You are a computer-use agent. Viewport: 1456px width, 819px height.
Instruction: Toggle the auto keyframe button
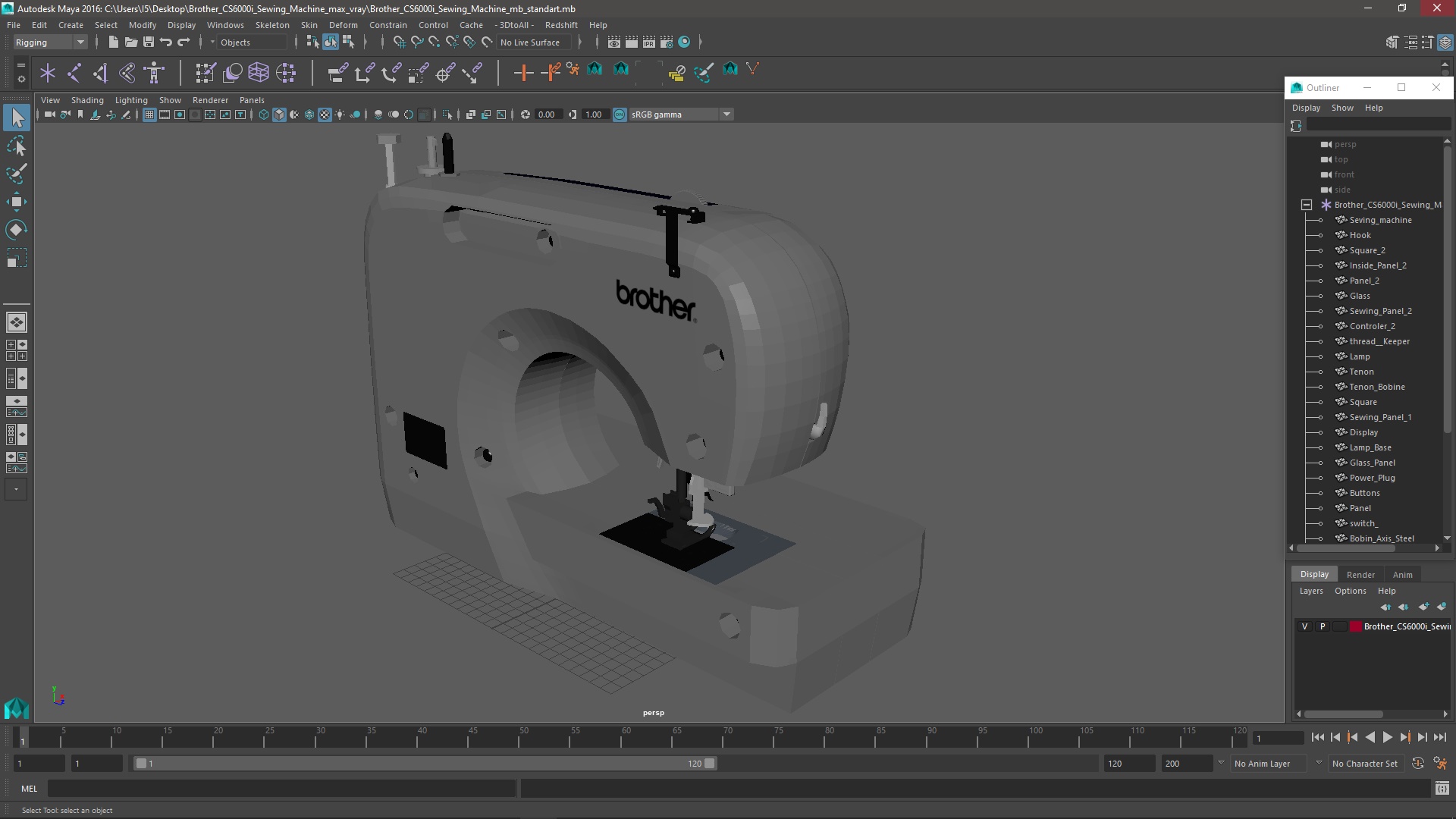pyautogui.click(x=1417, y=764)
